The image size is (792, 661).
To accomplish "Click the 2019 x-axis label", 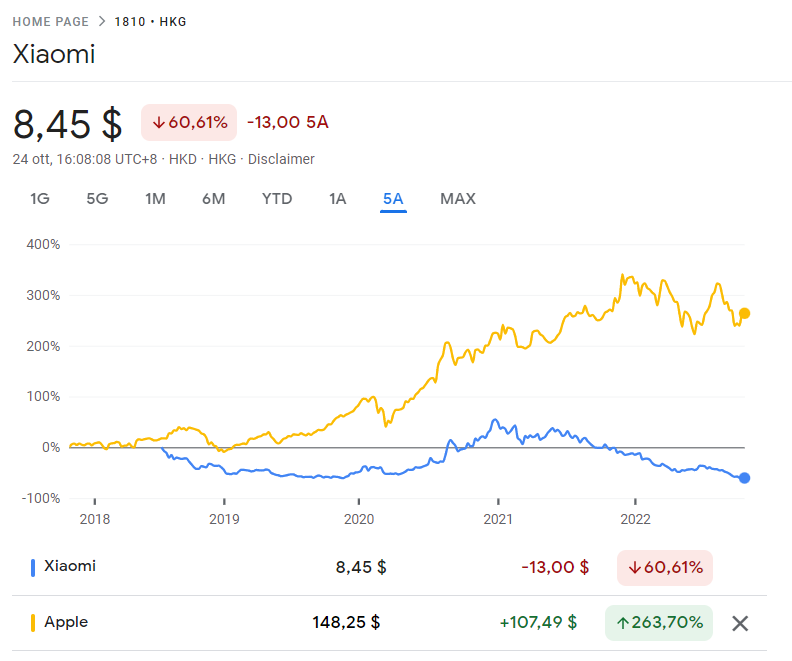I will coord(224,519).
